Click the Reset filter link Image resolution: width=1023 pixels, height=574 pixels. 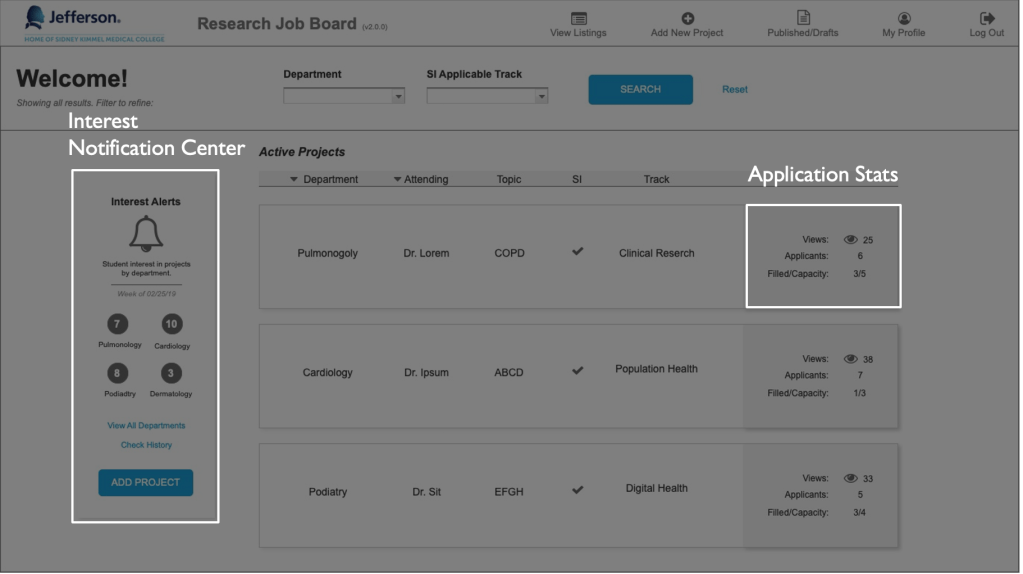pyautogui.click(x=735, y=90)
